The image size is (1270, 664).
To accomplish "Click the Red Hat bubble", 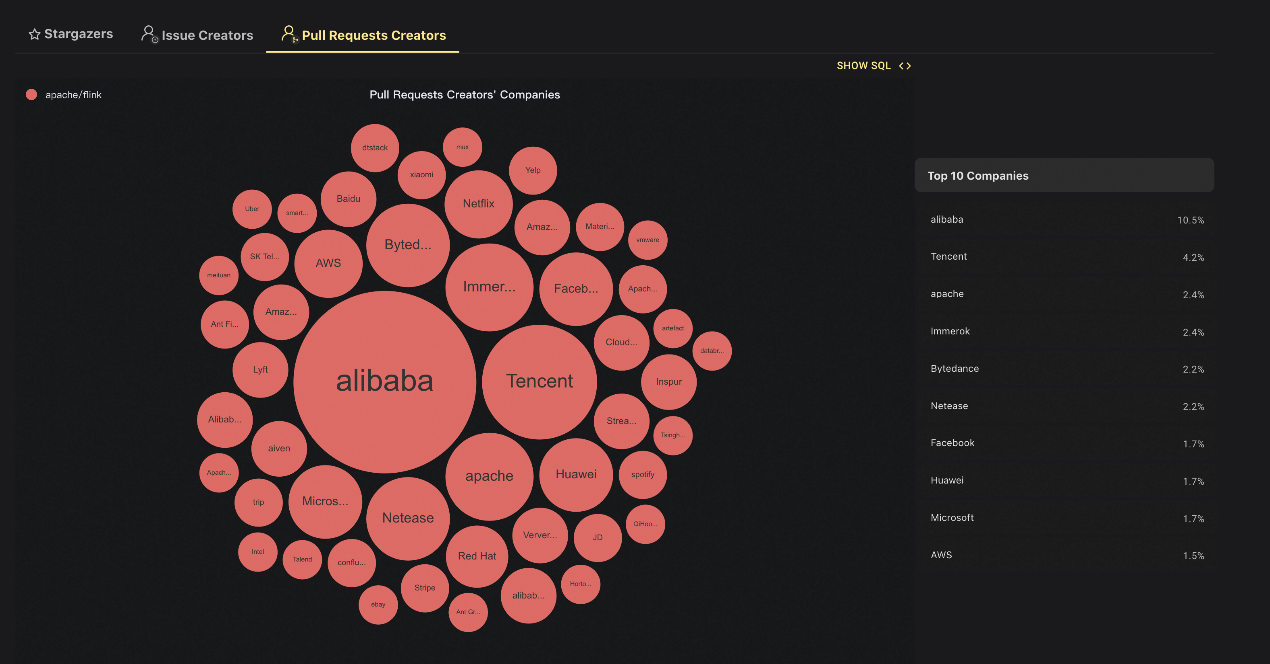I will (x=477, y=556).
